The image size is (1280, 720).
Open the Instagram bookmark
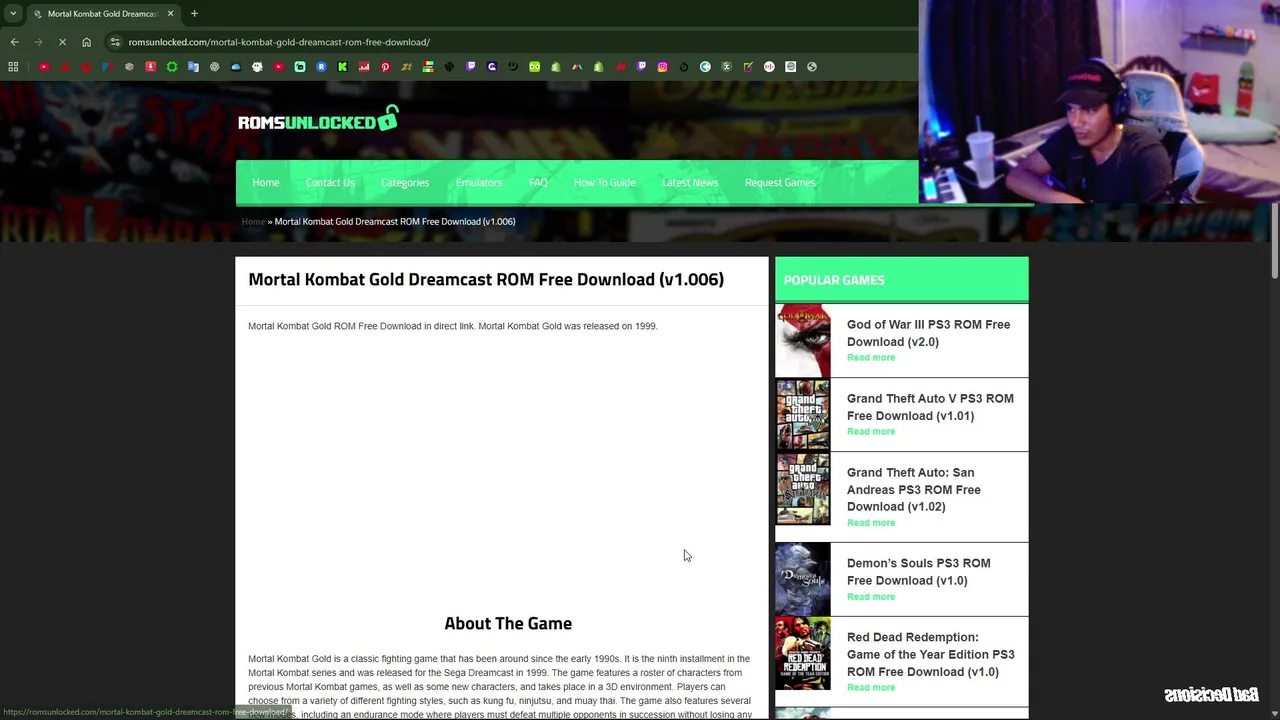[x=663, y=67]
